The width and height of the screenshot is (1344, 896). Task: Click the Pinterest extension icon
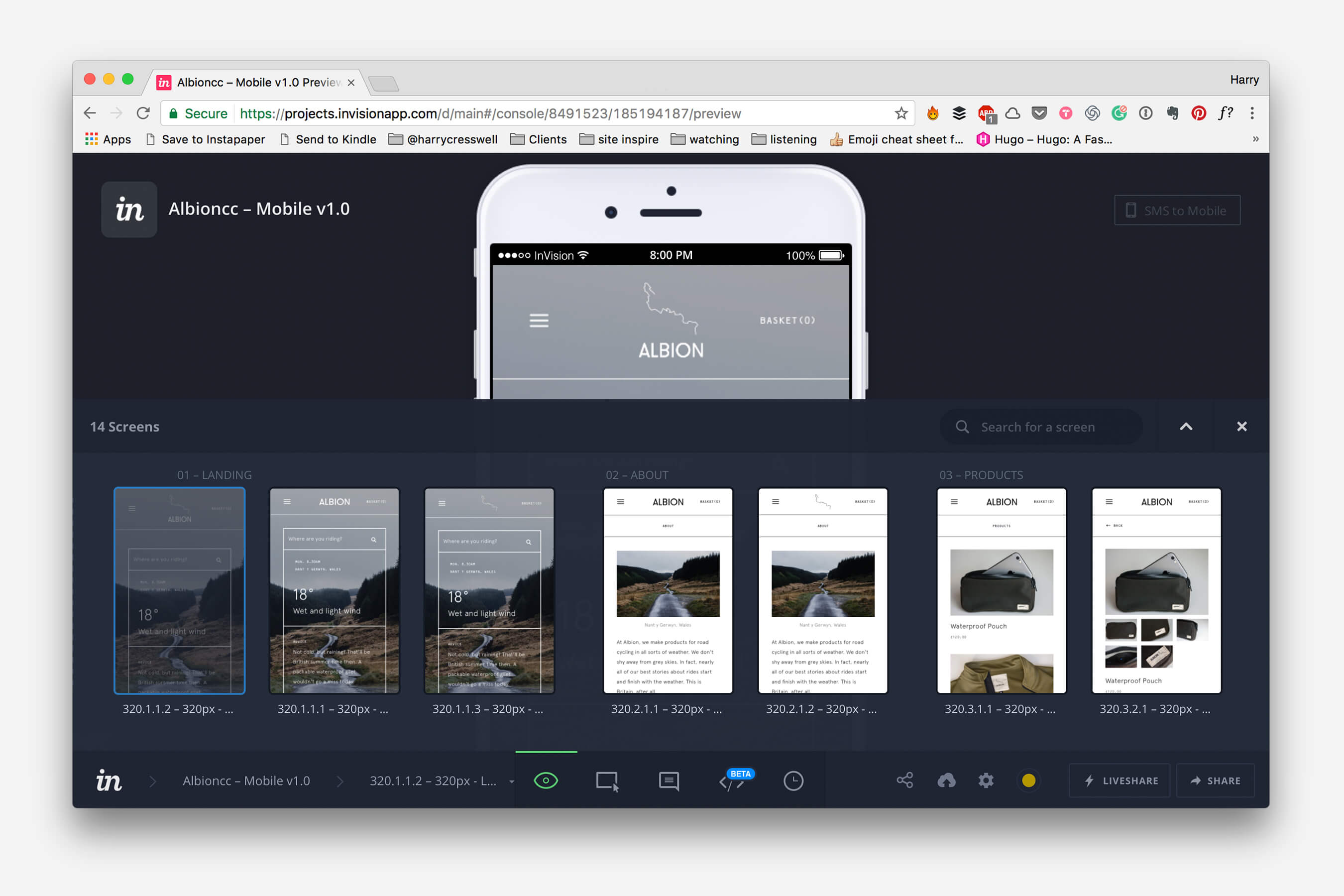tap(1198, 113)
